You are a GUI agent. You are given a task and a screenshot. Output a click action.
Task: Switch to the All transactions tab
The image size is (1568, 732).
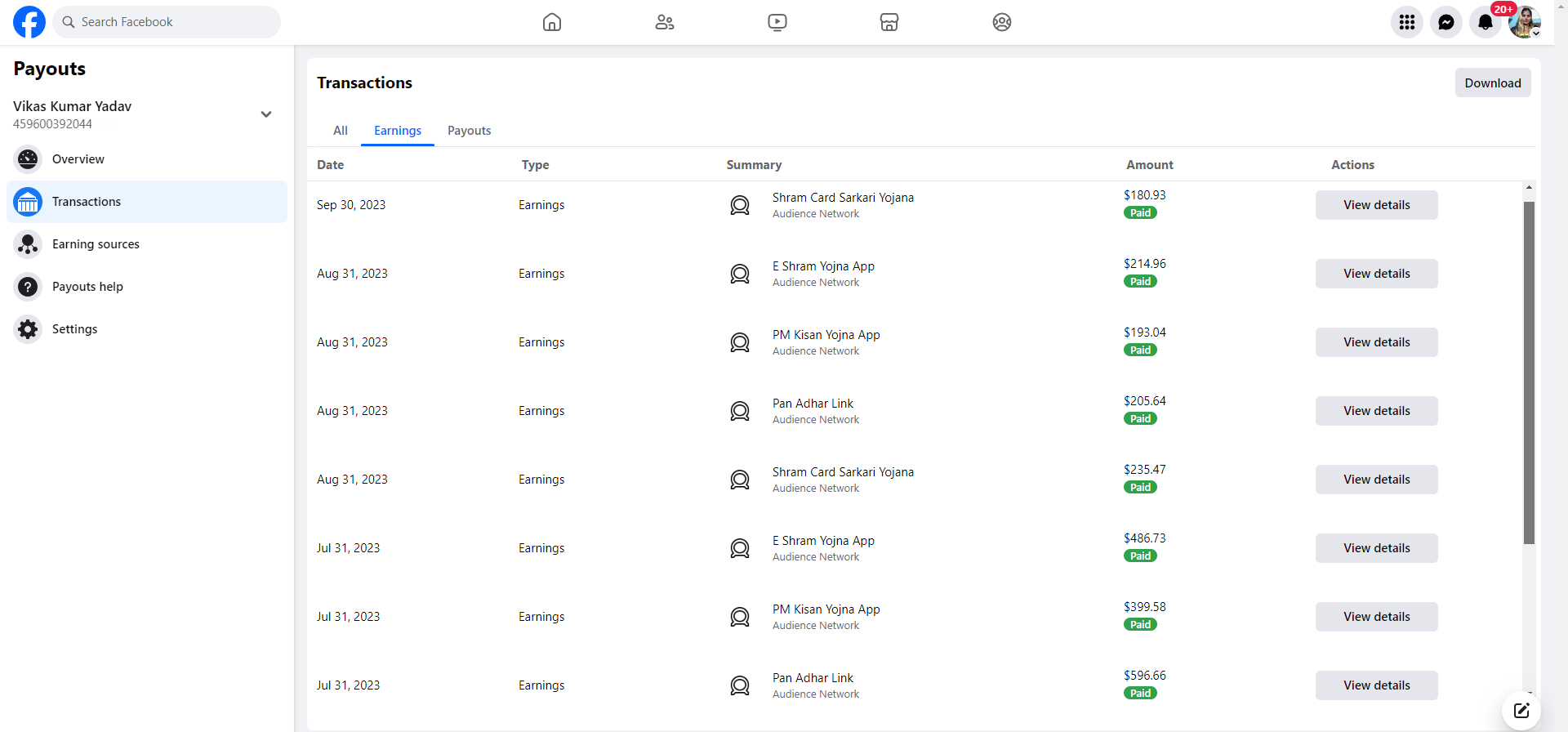341,131
